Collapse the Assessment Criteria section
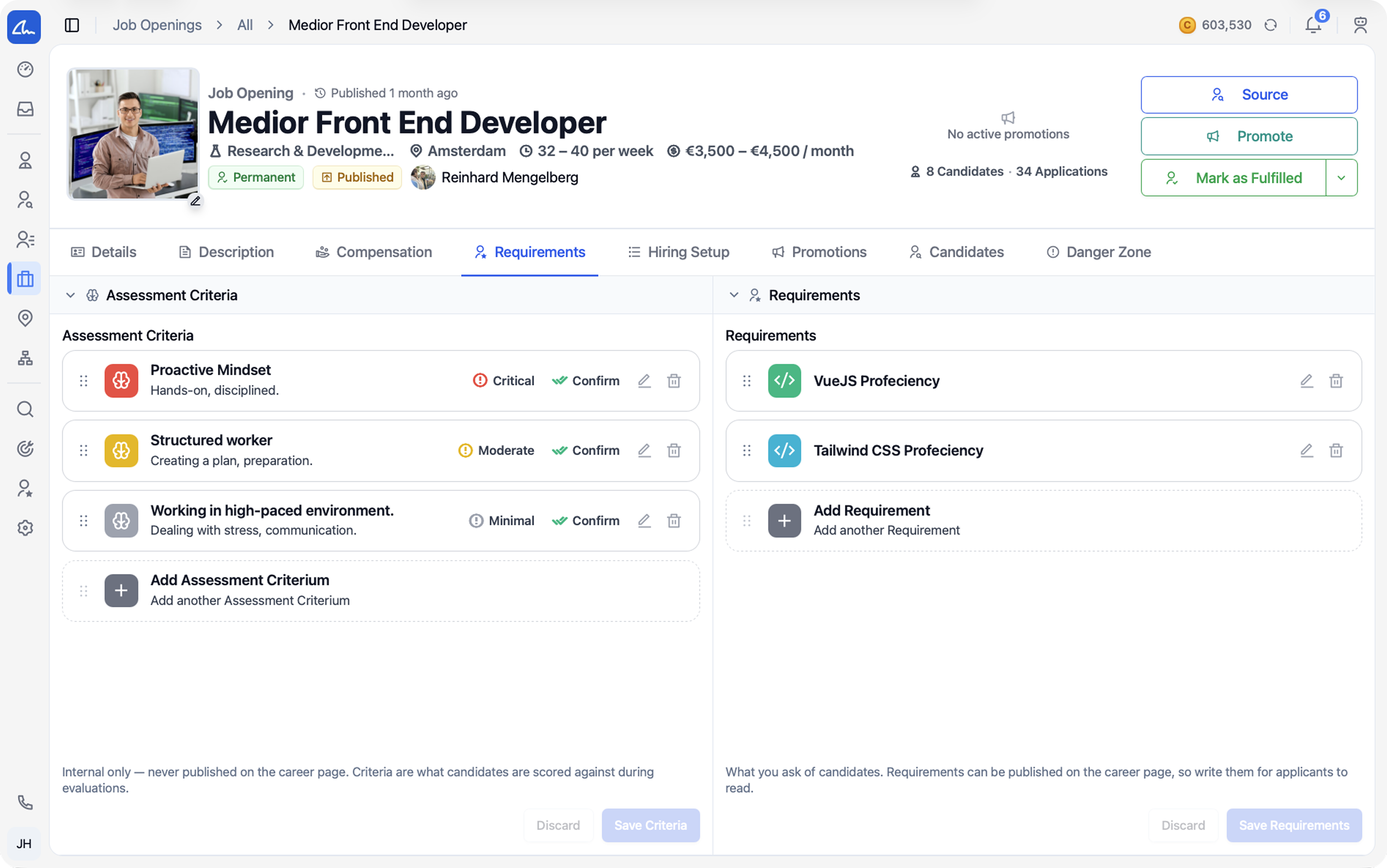The width and height of the screenshot is (1387, 868). [71, 296]
